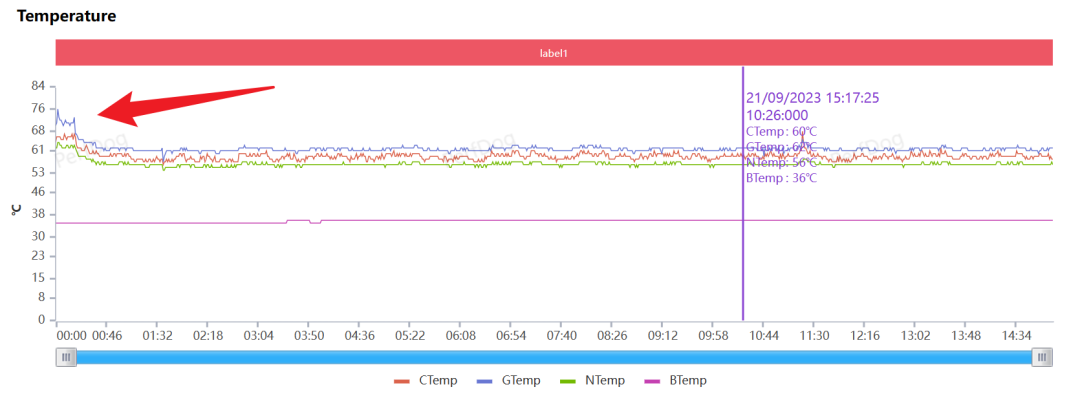This screenshot has height=398, width=1080.
Task: Click the 14:34 x-axis time label
Action: [x=1016, y=336]
